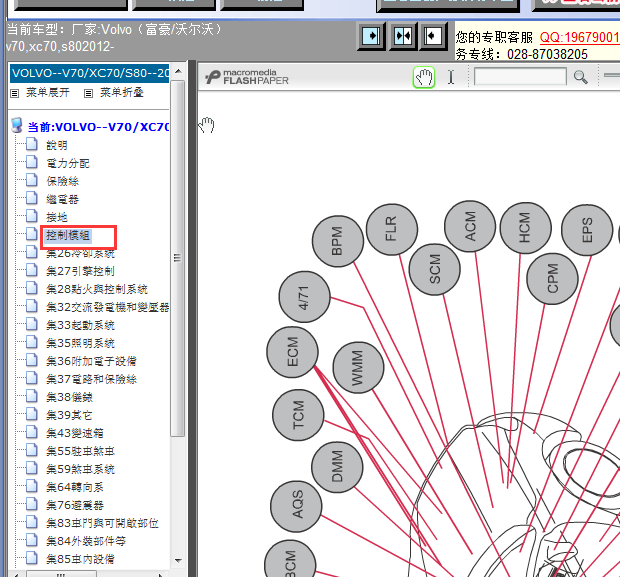Click the SCM module node in diagram
The height and width of the screenshot is (577, 620).
[x=435, y=269]
